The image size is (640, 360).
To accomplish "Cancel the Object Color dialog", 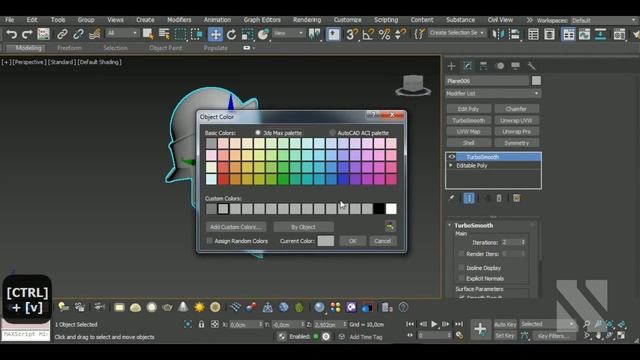I will tap(382, 241).
